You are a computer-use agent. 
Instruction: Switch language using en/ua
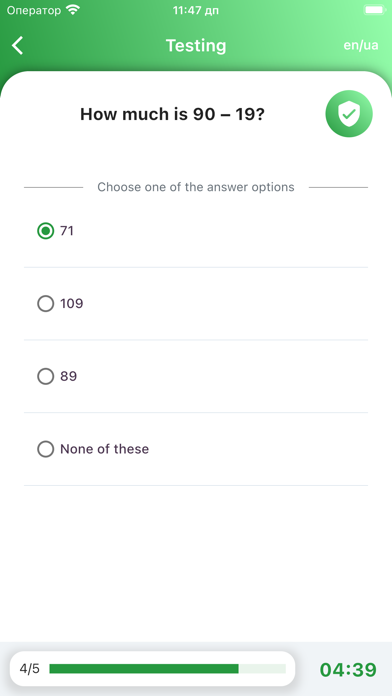(361, 45)
